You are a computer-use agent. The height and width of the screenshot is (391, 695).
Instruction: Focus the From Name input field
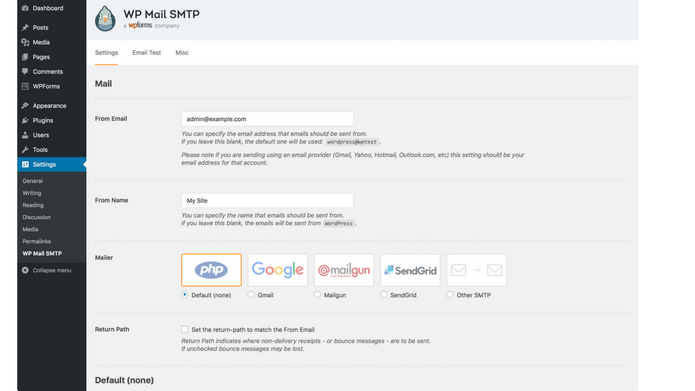point(267,200)
